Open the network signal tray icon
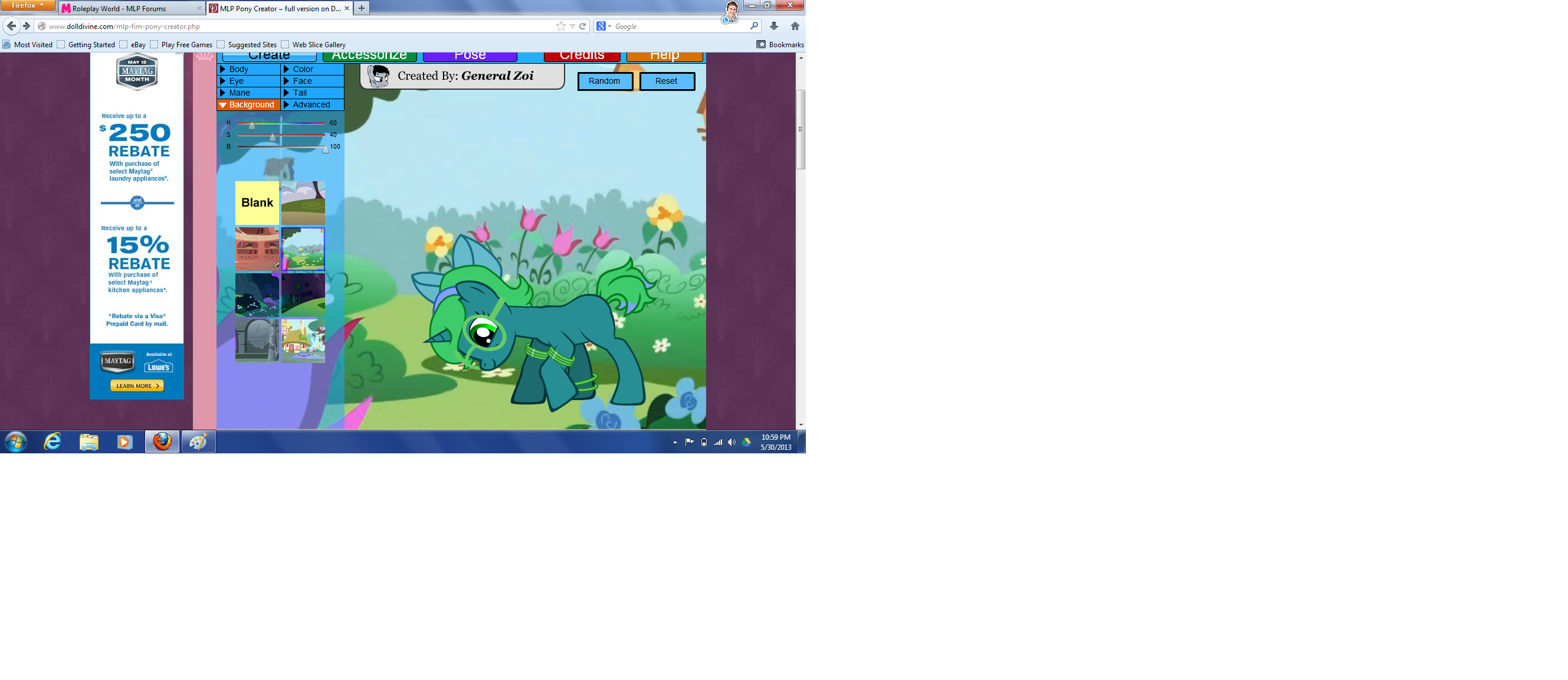 pos(719,442)
